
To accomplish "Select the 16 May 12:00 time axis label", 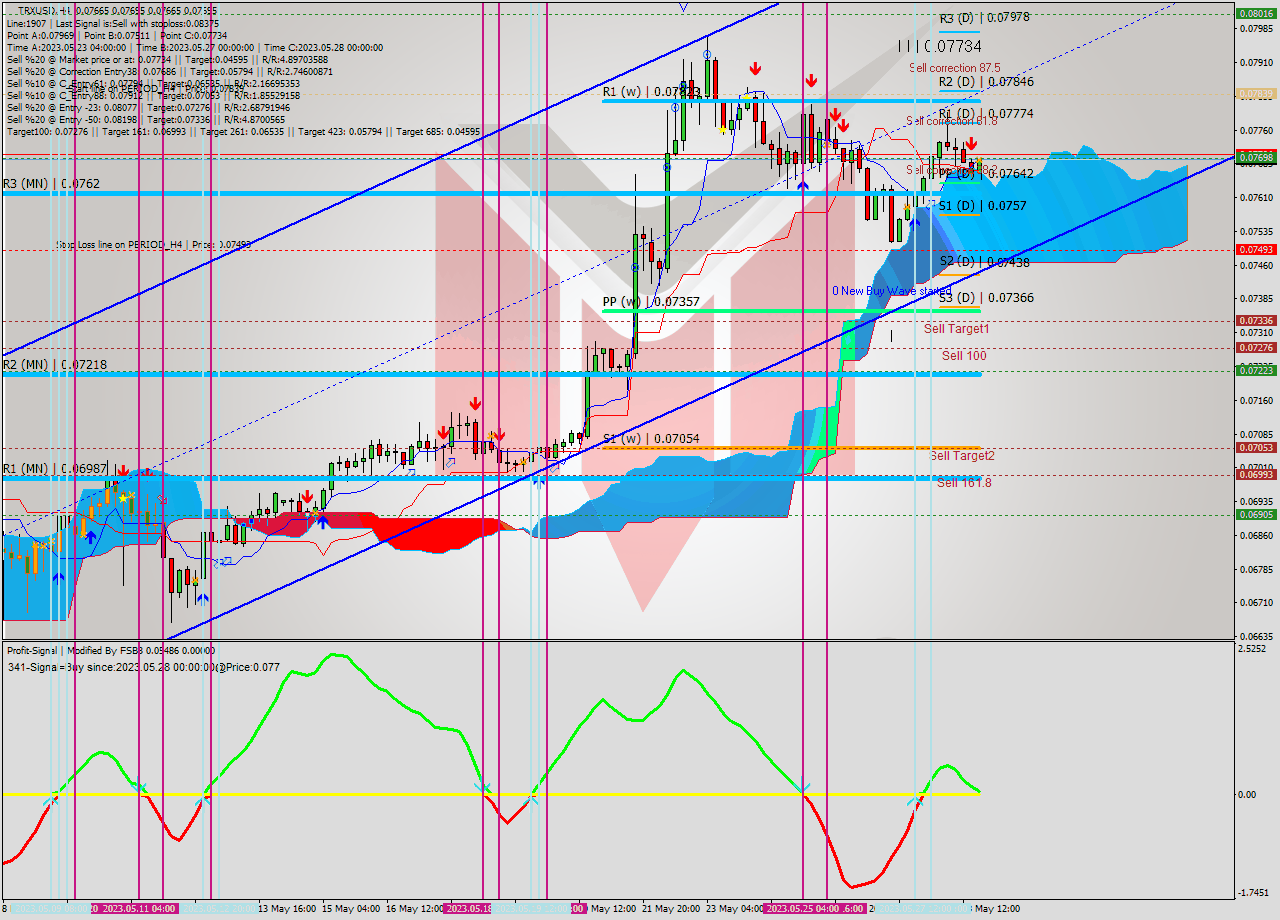I will (415, 909).
